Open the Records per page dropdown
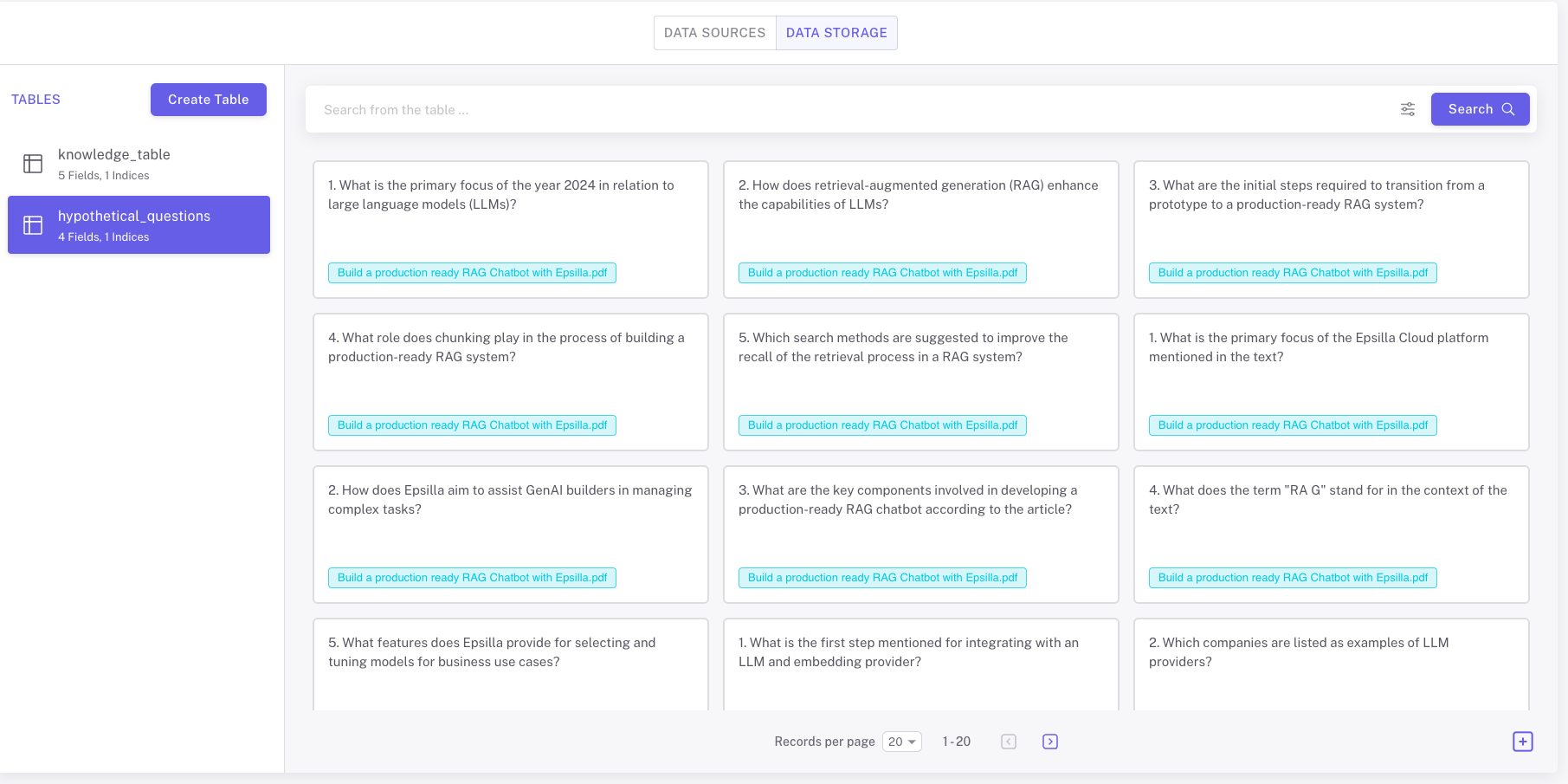 click(901, 742)
